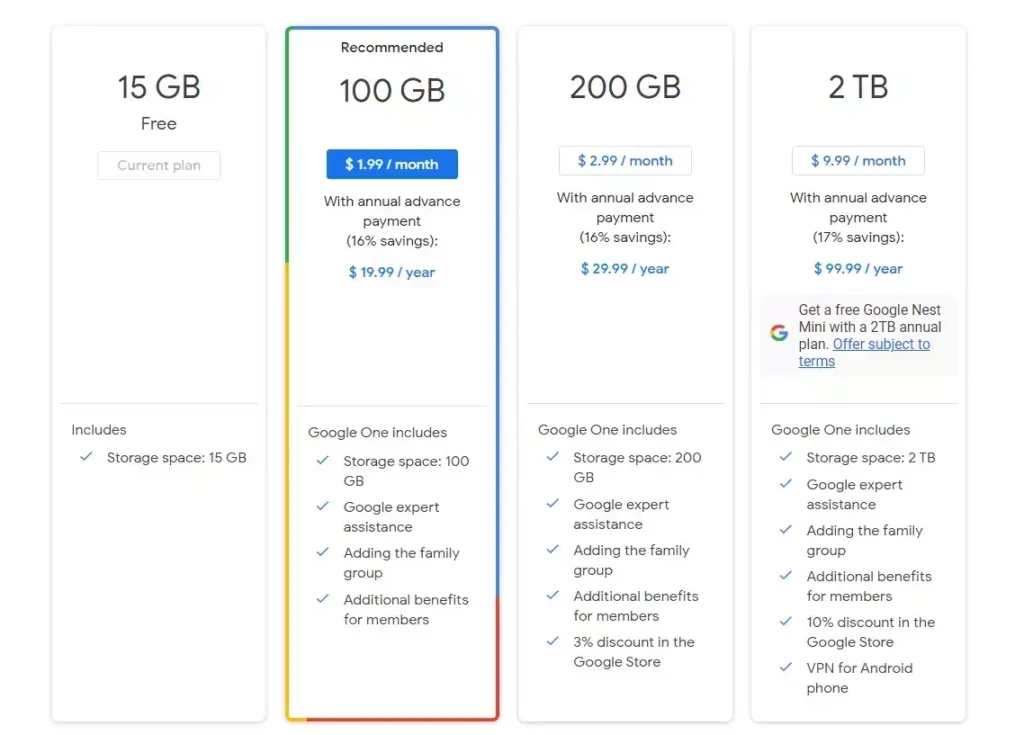Select the $1.99 / month plan button
This screenshot has height=735, width=1024.
click(x=391, y=164)
